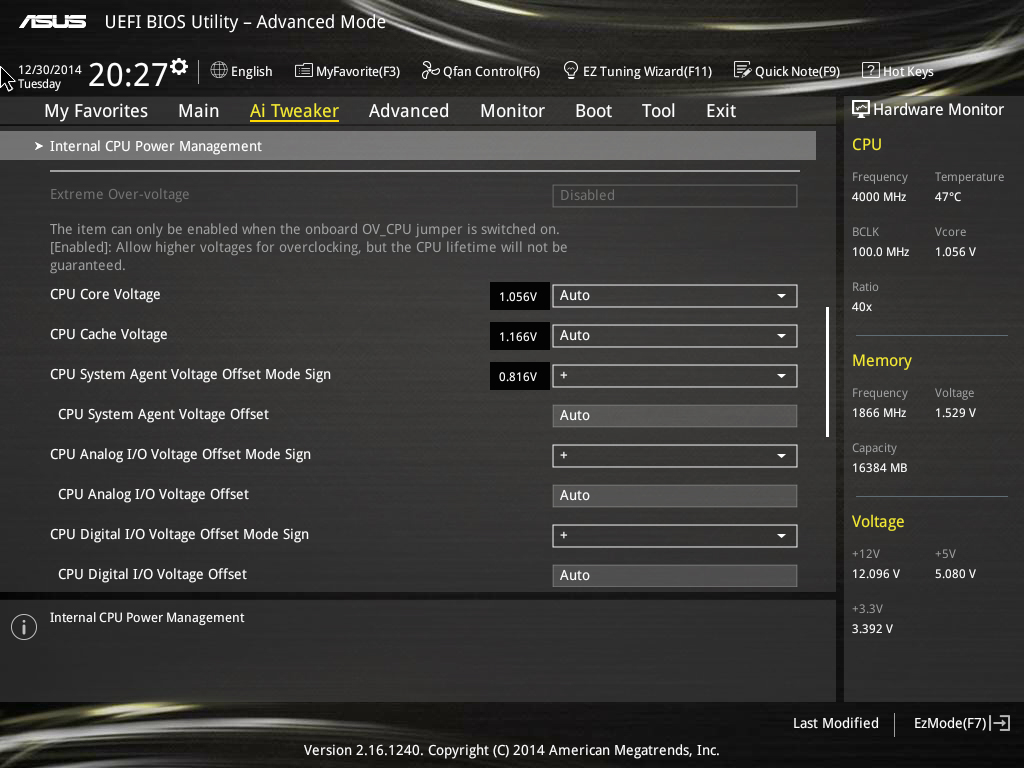Open the CPU Cache Voltage dropdown

pyautogui.click(x=675, y=336)
